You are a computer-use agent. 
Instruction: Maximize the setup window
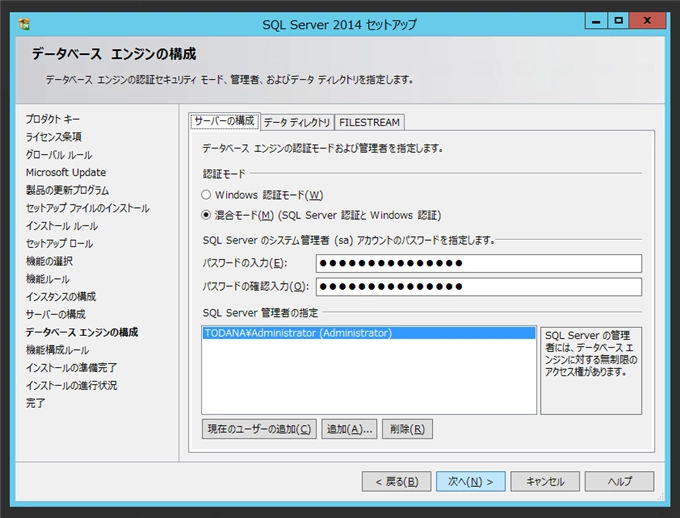pyautogui.click(x=618, y=20)
